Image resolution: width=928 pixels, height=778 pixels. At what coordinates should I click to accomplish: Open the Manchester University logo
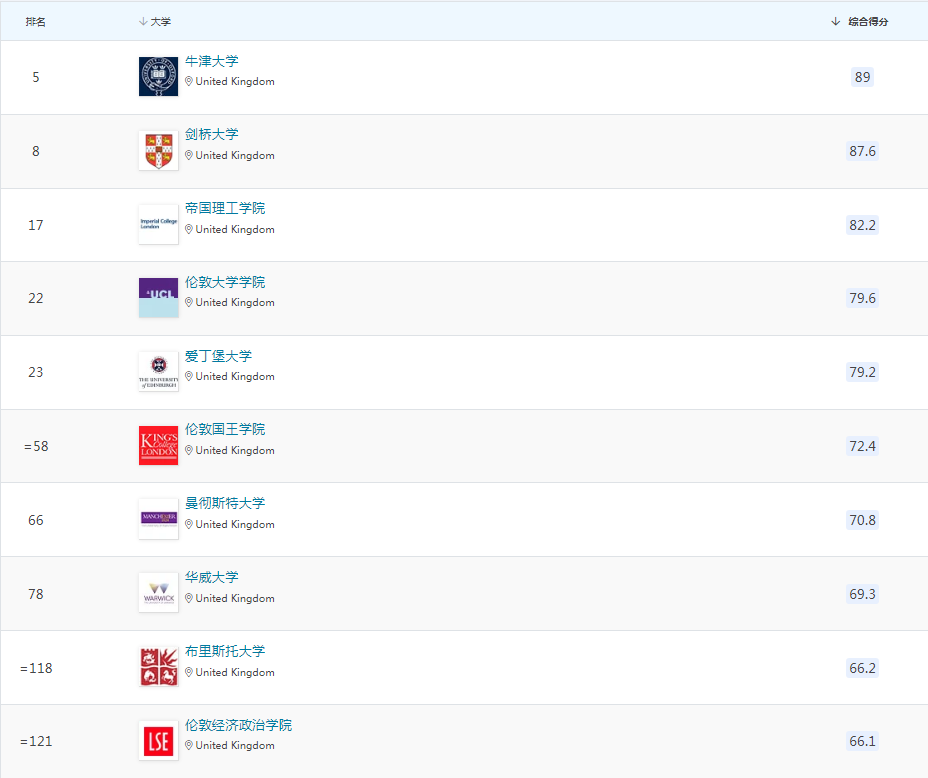click(x=158, y=519)
